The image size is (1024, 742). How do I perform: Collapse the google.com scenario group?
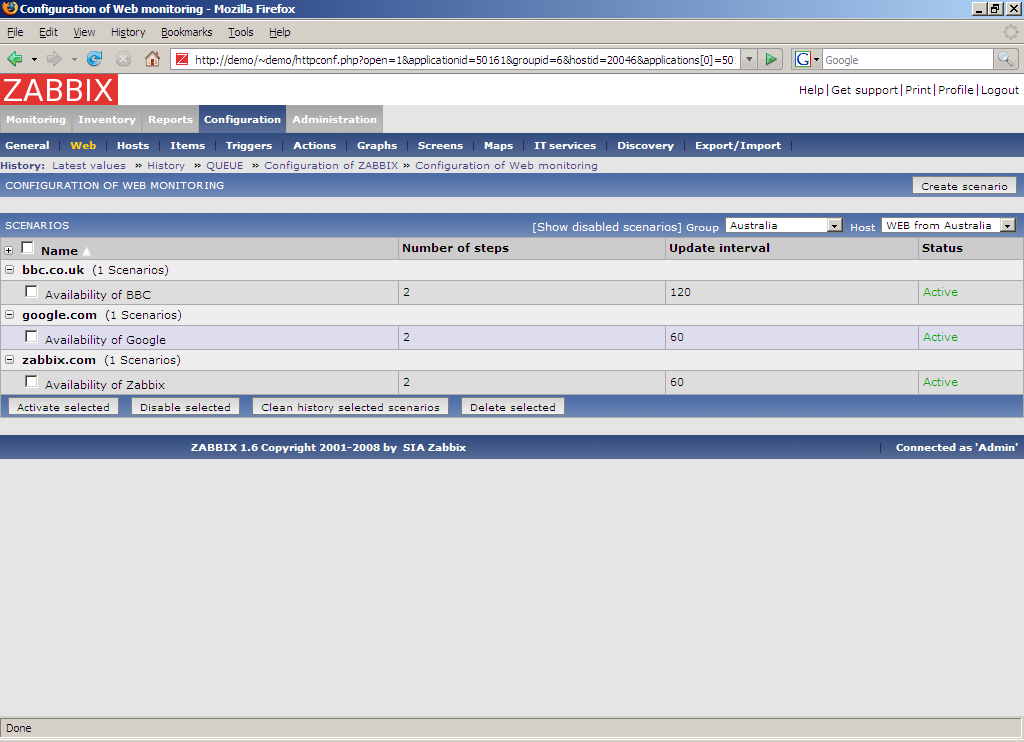pyautogui.click(x=9, y=314)
